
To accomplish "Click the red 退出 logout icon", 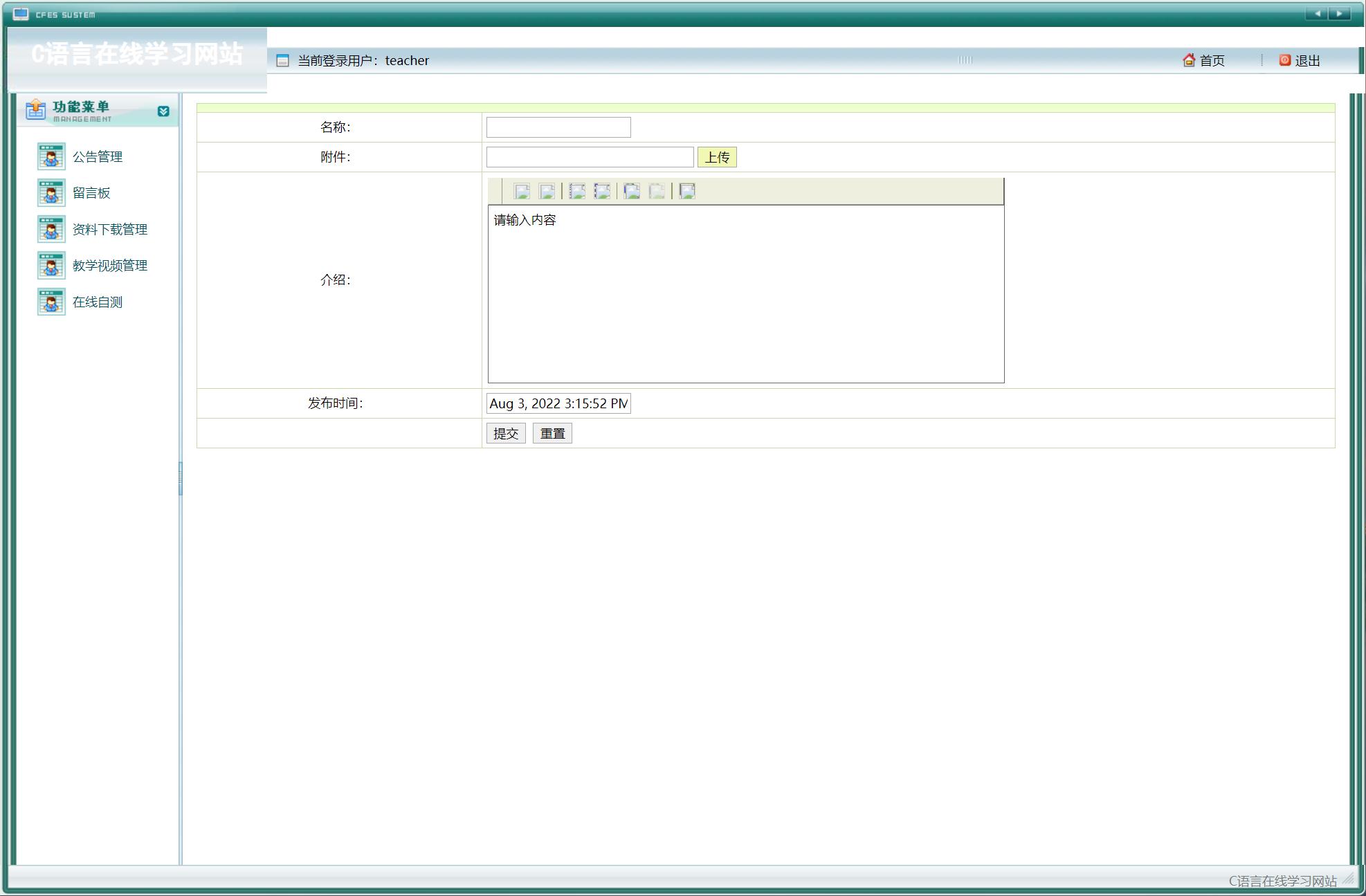I will click(1284, 60).
